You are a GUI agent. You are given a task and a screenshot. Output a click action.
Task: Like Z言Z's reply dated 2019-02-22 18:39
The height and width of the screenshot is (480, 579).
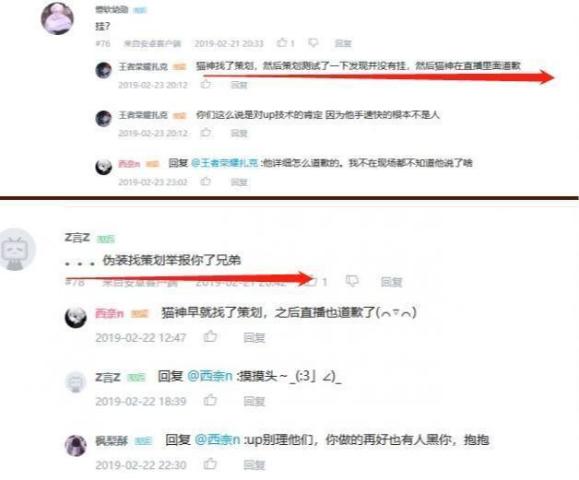pos(210,400)
